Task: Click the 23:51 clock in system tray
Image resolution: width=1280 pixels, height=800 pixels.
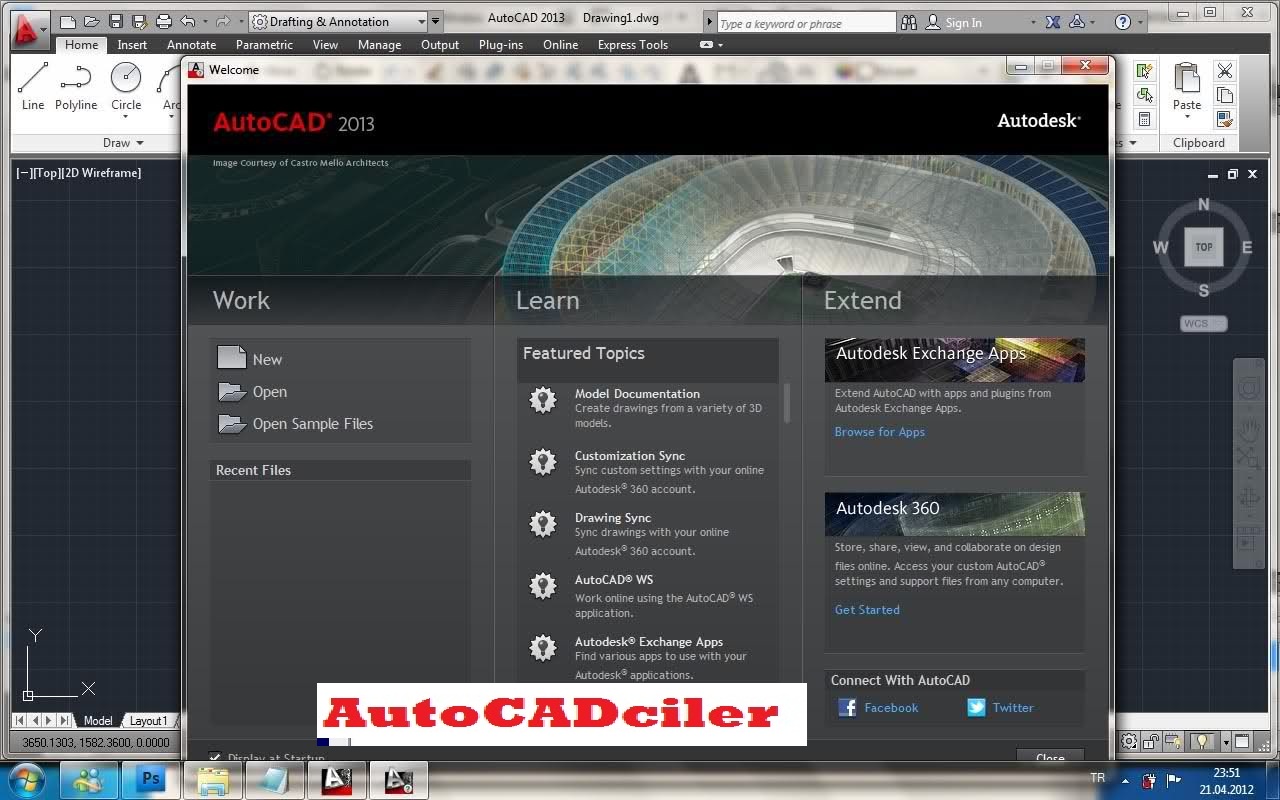Action: coord(1226,772)
